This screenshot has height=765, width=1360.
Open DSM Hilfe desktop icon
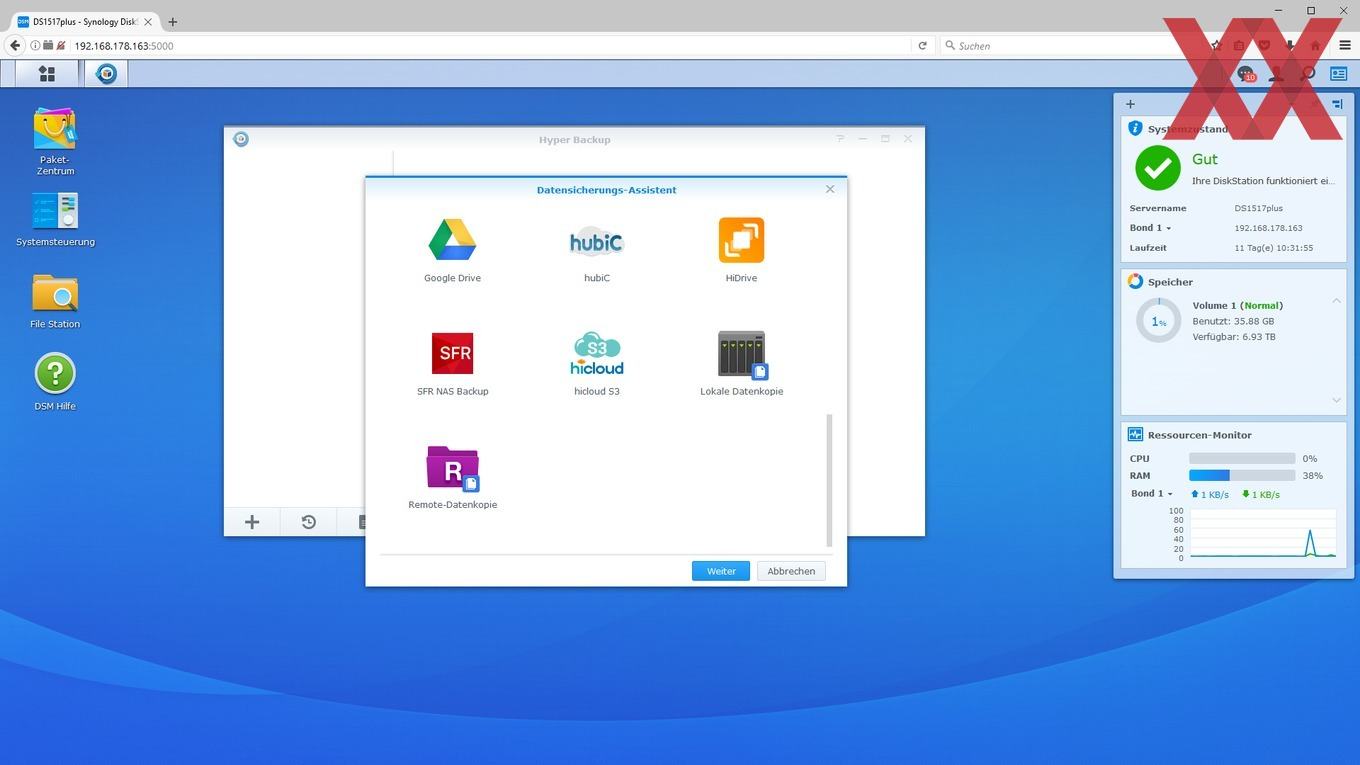[x=55, y=383]
